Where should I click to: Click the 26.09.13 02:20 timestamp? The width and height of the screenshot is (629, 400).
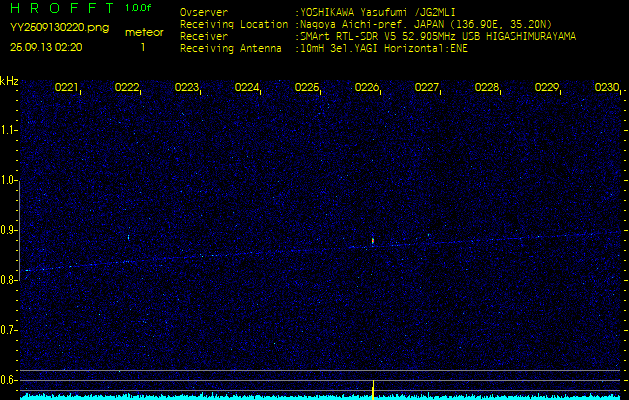click(47, 47)
